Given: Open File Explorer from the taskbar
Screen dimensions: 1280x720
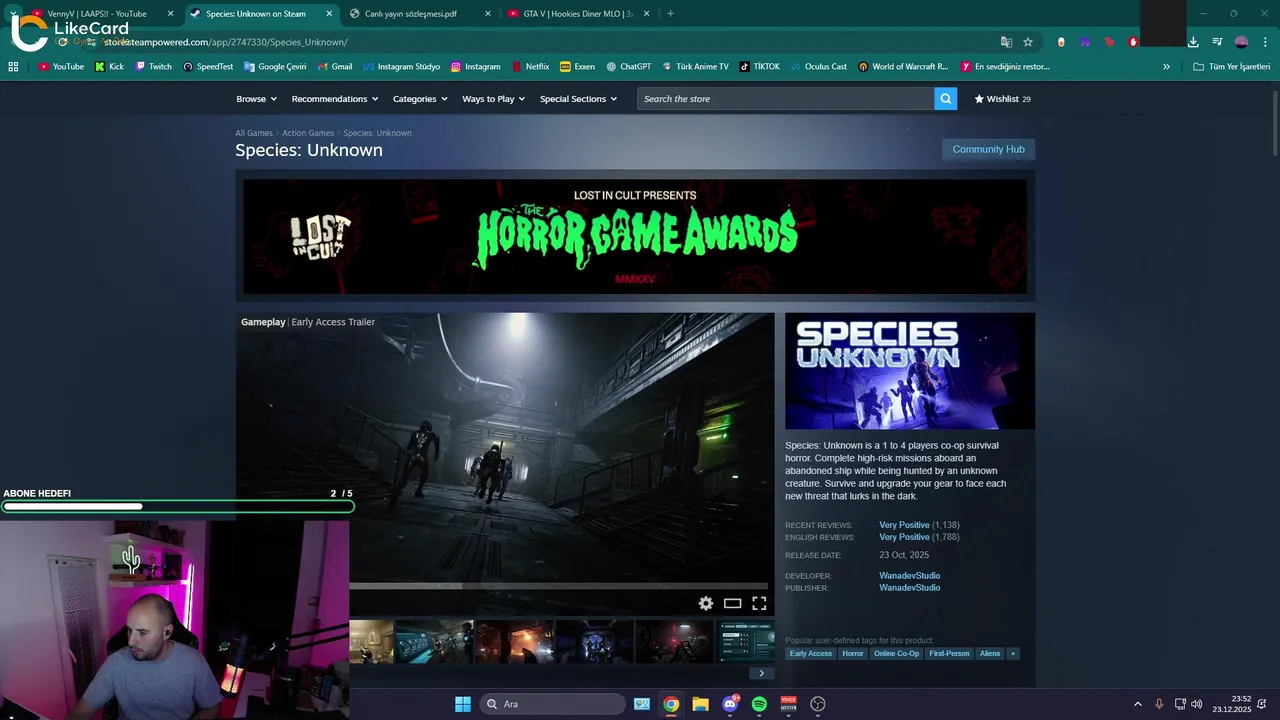Looking at the screenshot, I should coord(700,704).
